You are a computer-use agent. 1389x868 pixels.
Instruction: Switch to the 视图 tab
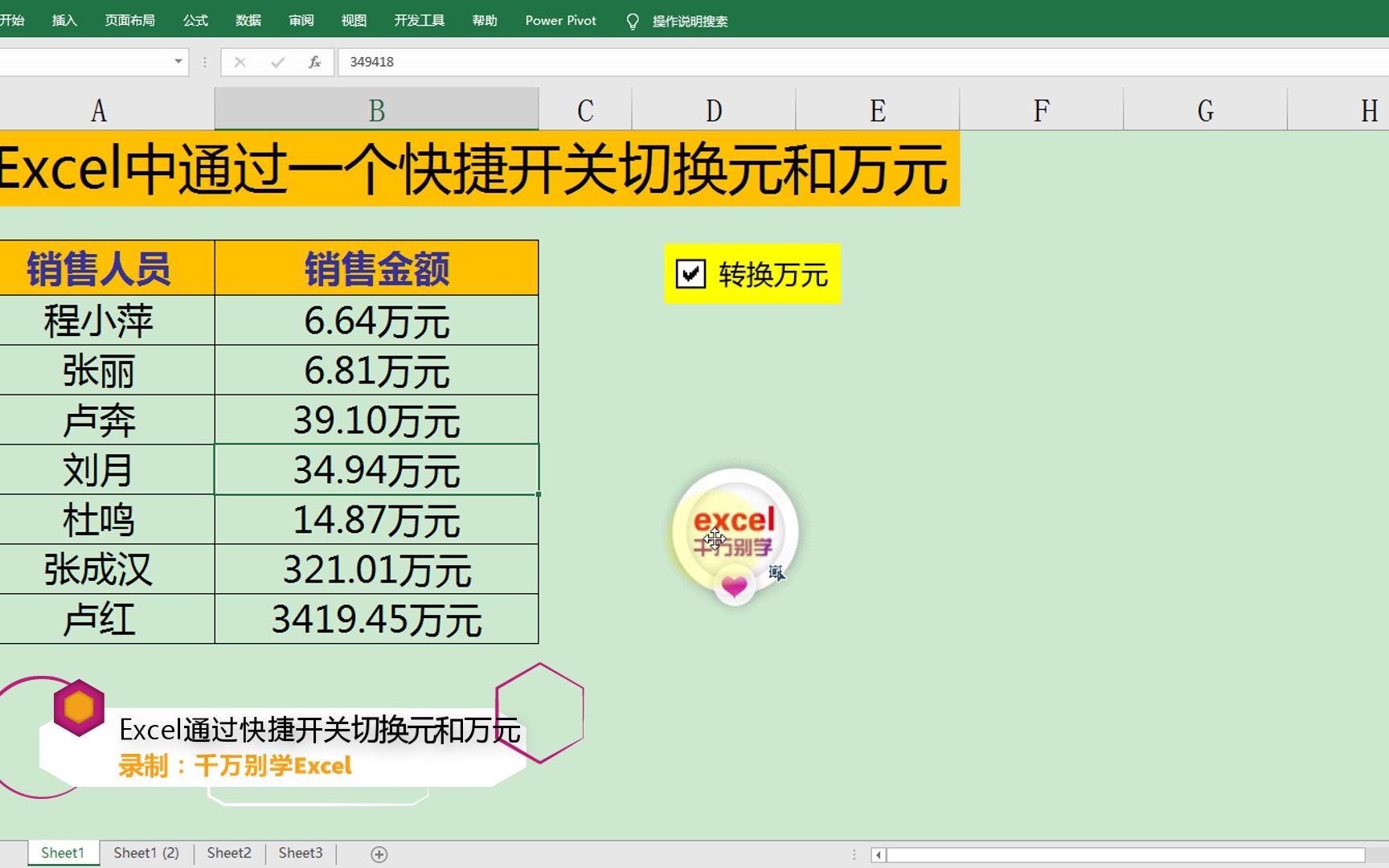354,21
